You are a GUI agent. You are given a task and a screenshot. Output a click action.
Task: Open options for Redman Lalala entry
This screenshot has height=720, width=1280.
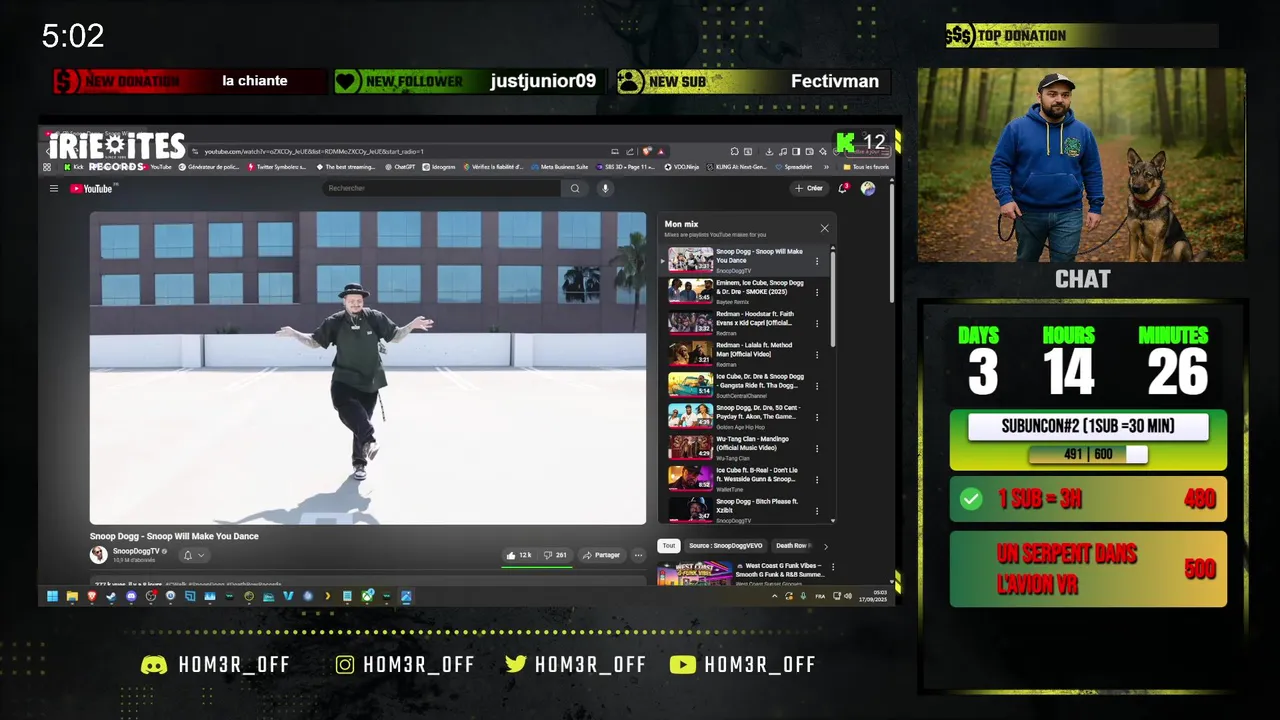pyautogui.click(x=817, y=355)
